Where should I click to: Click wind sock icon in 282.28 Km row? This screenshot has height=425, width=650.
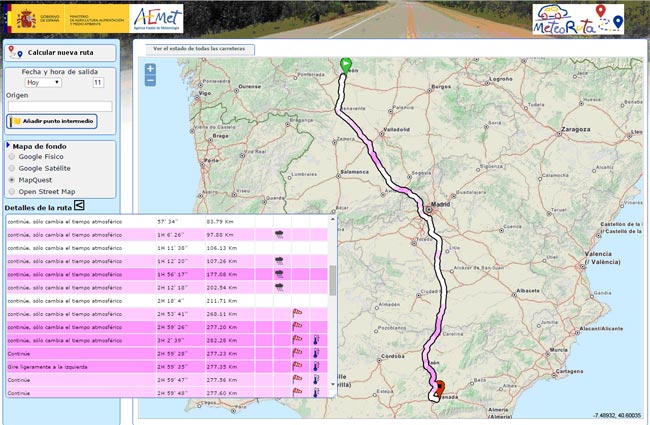coord(297,340)
